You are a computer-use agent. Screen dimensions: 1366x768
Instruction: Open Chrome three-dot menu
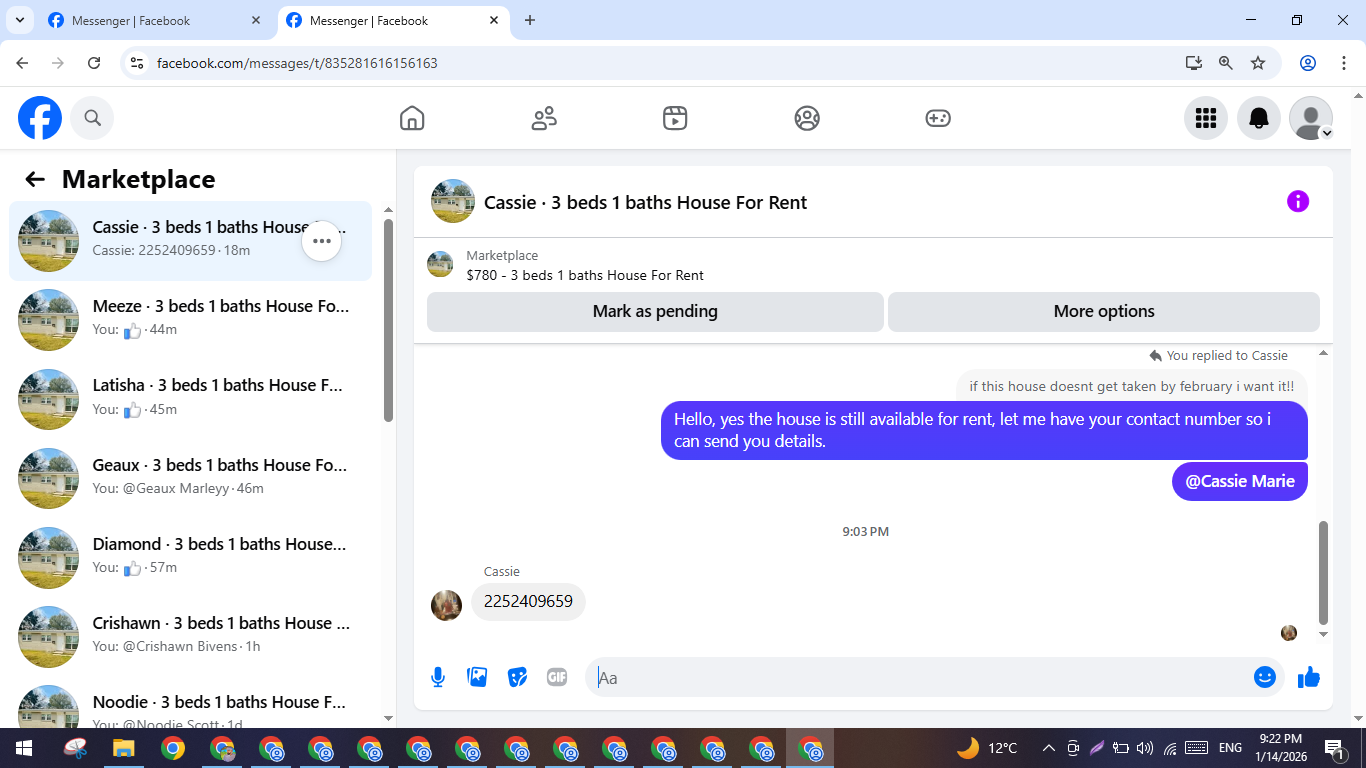[1344, 63]
